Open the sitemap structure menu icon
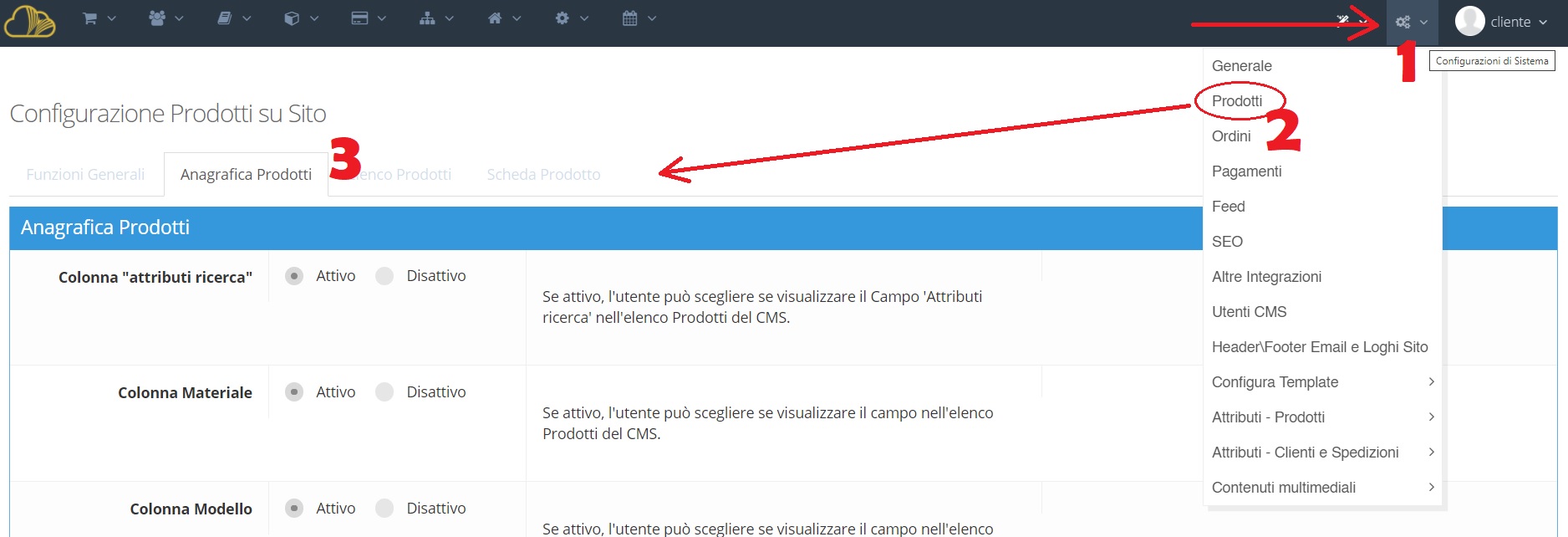 [427, 18]
